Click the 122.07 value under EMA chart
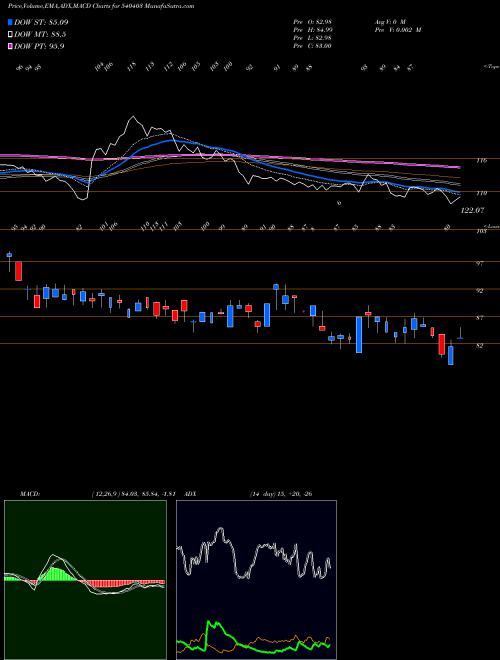The image size is (500, 660). click(x=471, y=210)
